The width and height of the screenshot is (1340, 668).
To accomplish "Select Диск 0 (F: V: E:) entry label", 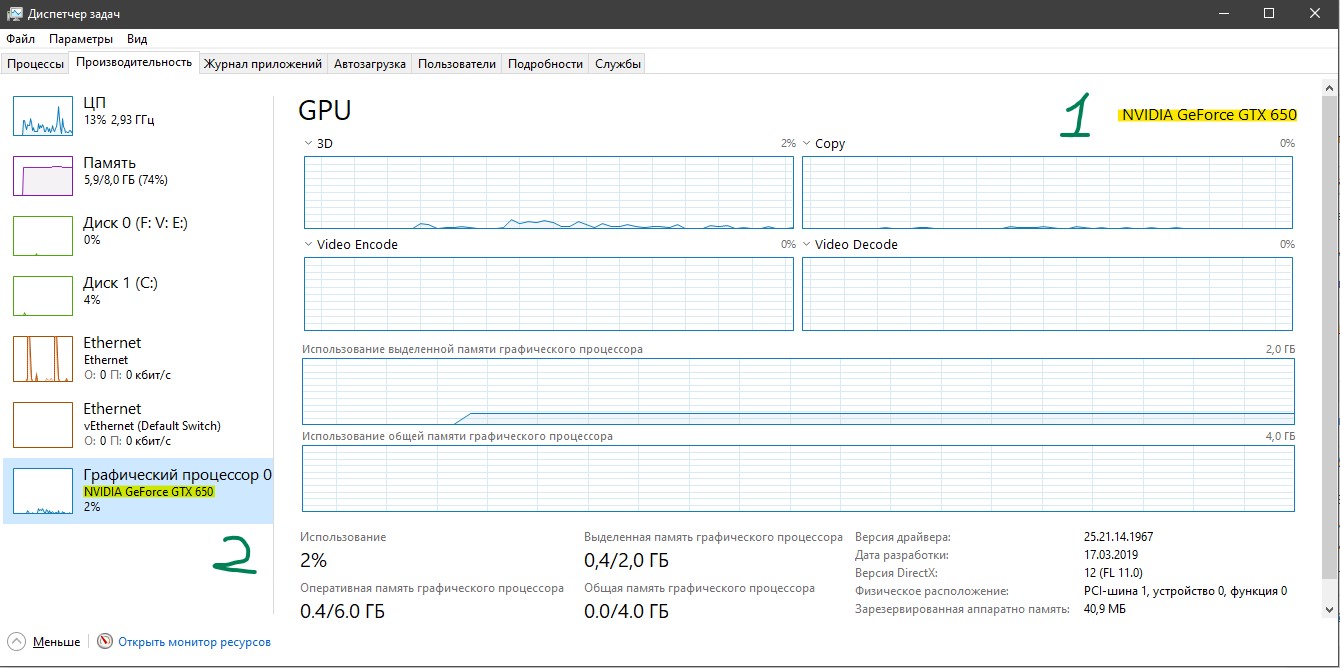I will (135, 222).
